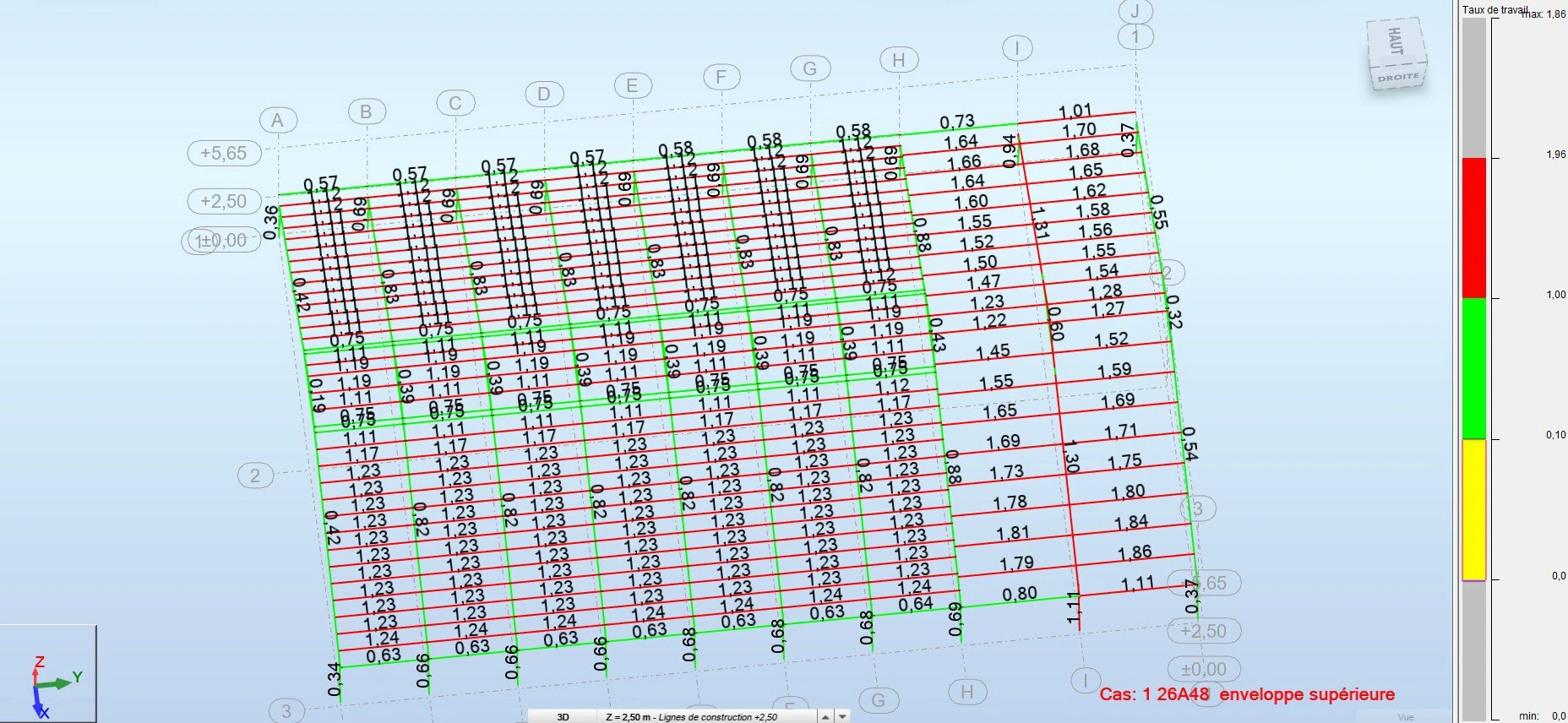Step the work plane up with the up arrow
1568x723 pixels.
[x=825, y=717]
